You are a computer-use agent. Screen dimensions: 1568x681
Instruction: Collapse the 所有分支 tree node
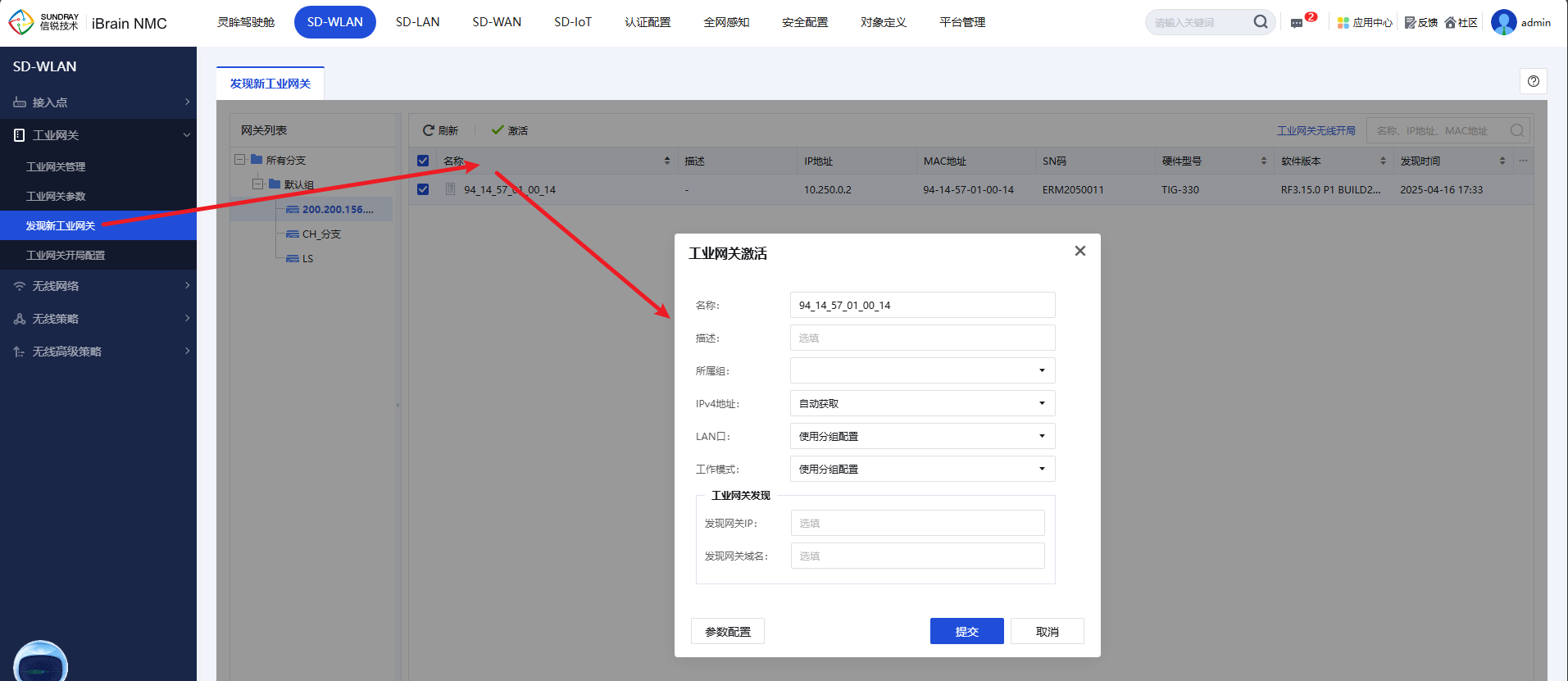coord(240,160)
